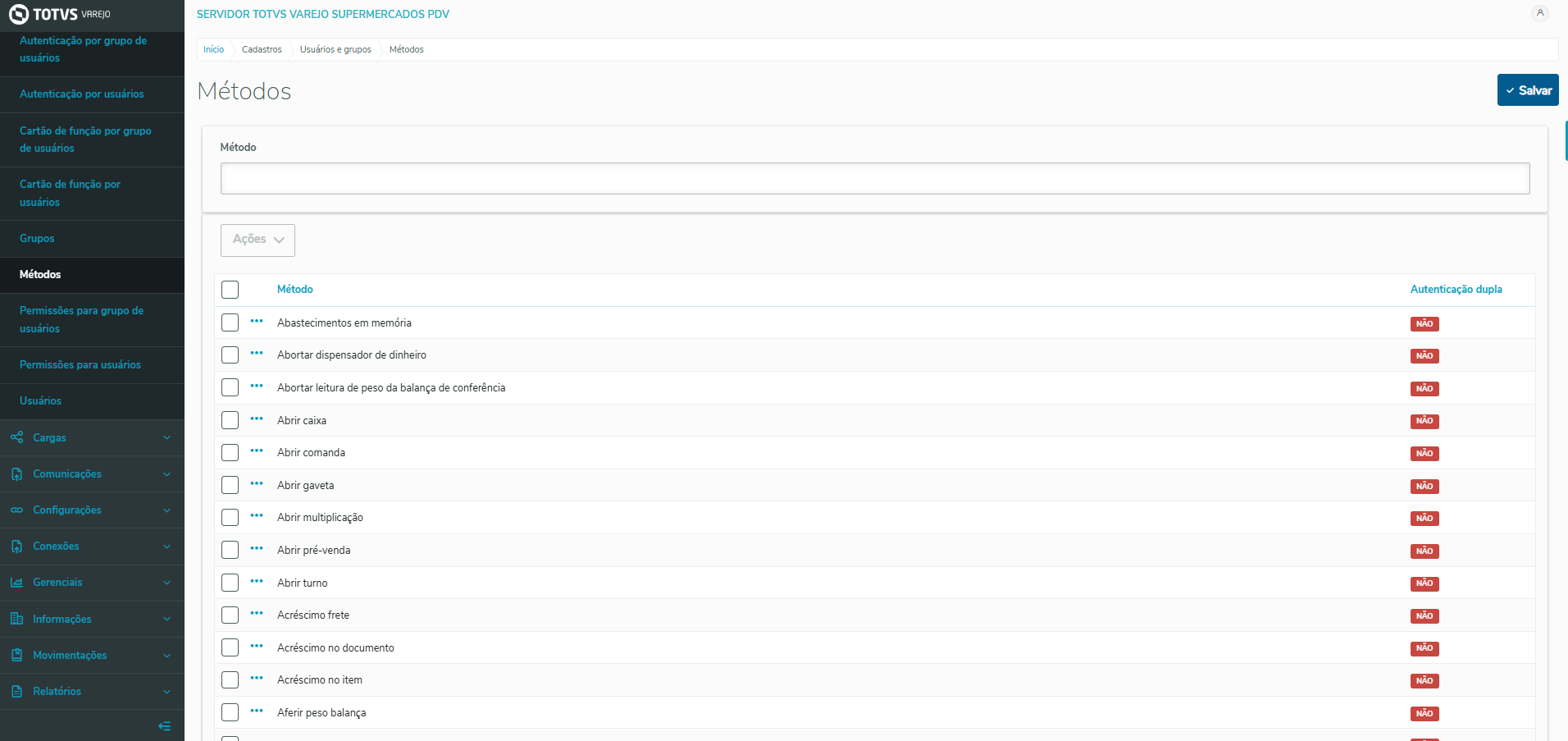Click the TOTVS Varejo logo
Viewport: 1568px width, 741px height.
tap(60, 14)
